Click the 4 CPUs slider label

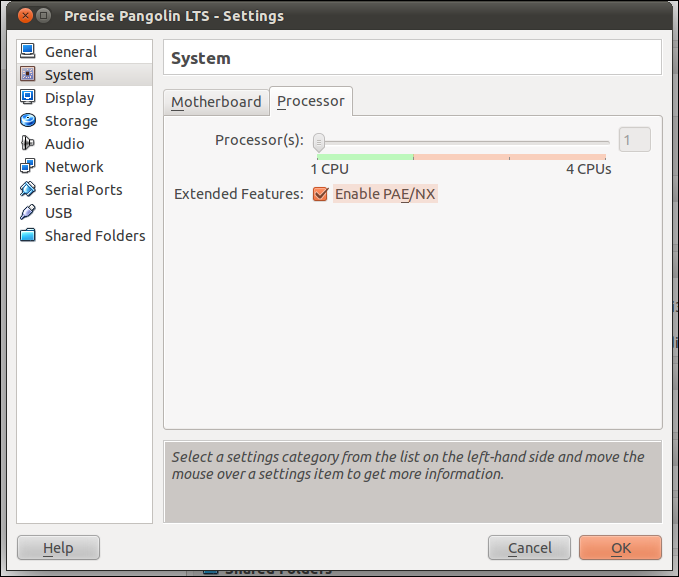pos(589,169)
